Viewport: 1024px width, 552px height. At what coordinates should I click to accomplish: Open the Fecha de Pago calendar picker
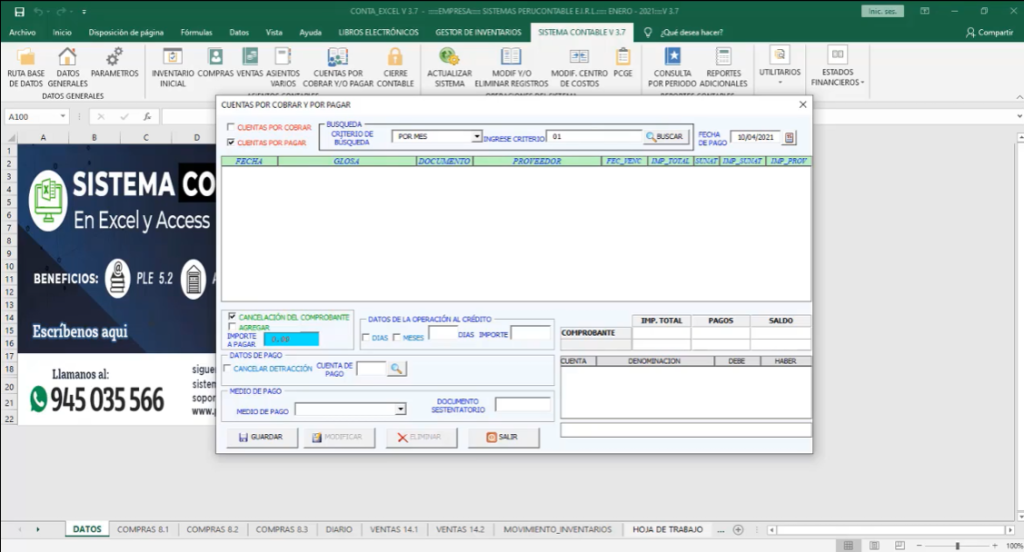(789, 137)
